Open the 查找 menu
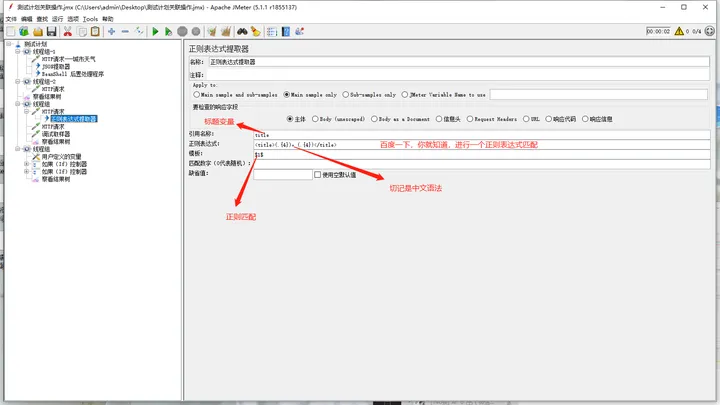This screenshot has width=720, height=405. pyautogui.click(x=42, y=19)
